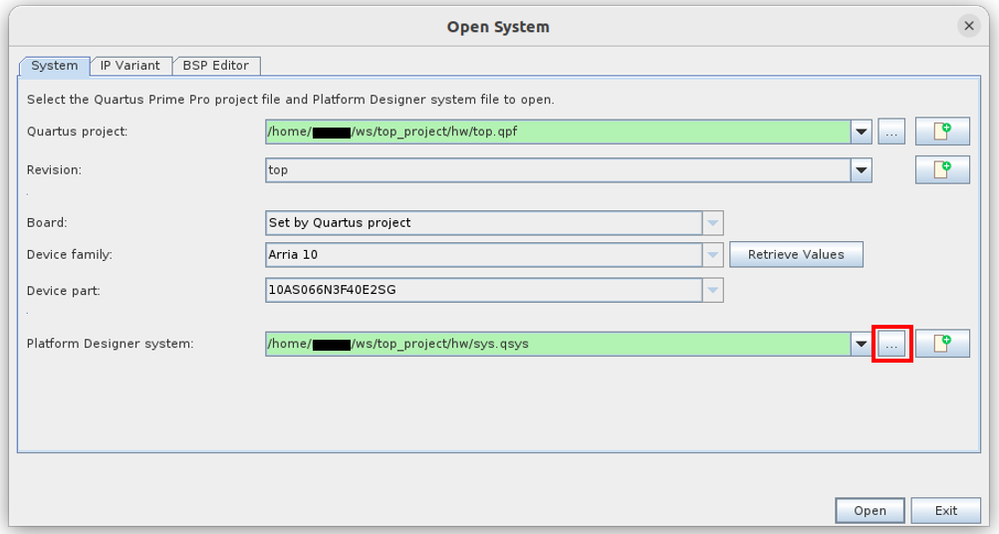The width and height of the screenshot is (999, 534).
Task: Close the Open System dialog
Action: 968,26
